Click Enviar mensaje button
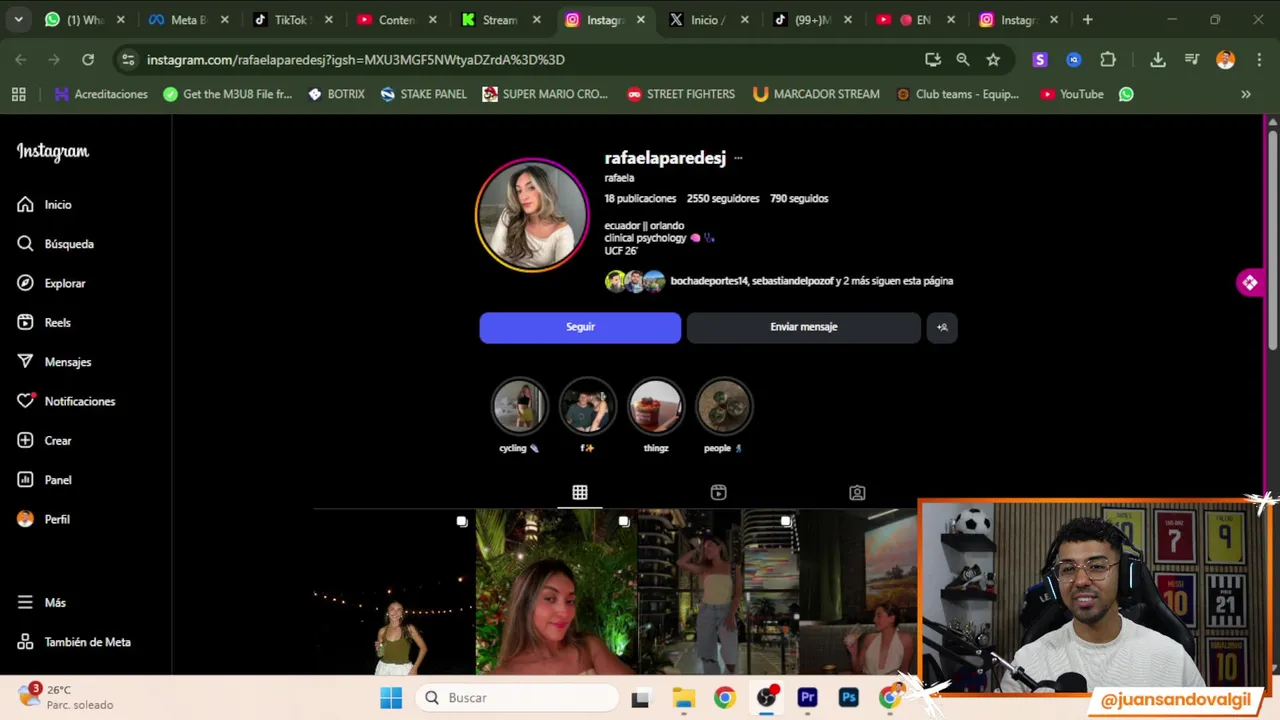Viewport: 1280px width, 720px height. (x=803, y=327)
